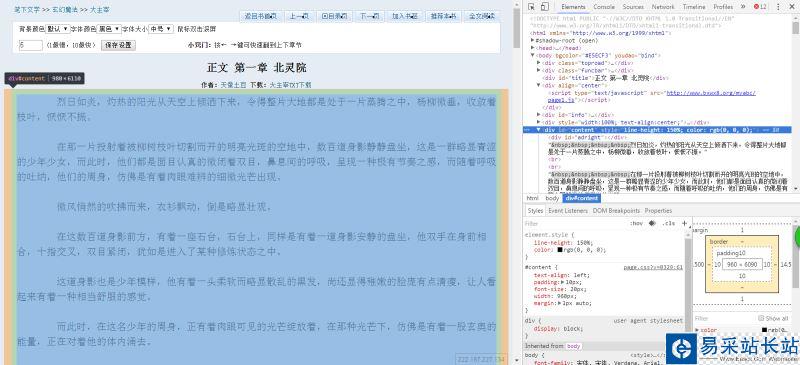Click the html breadcrumb item

coord(533,198)
